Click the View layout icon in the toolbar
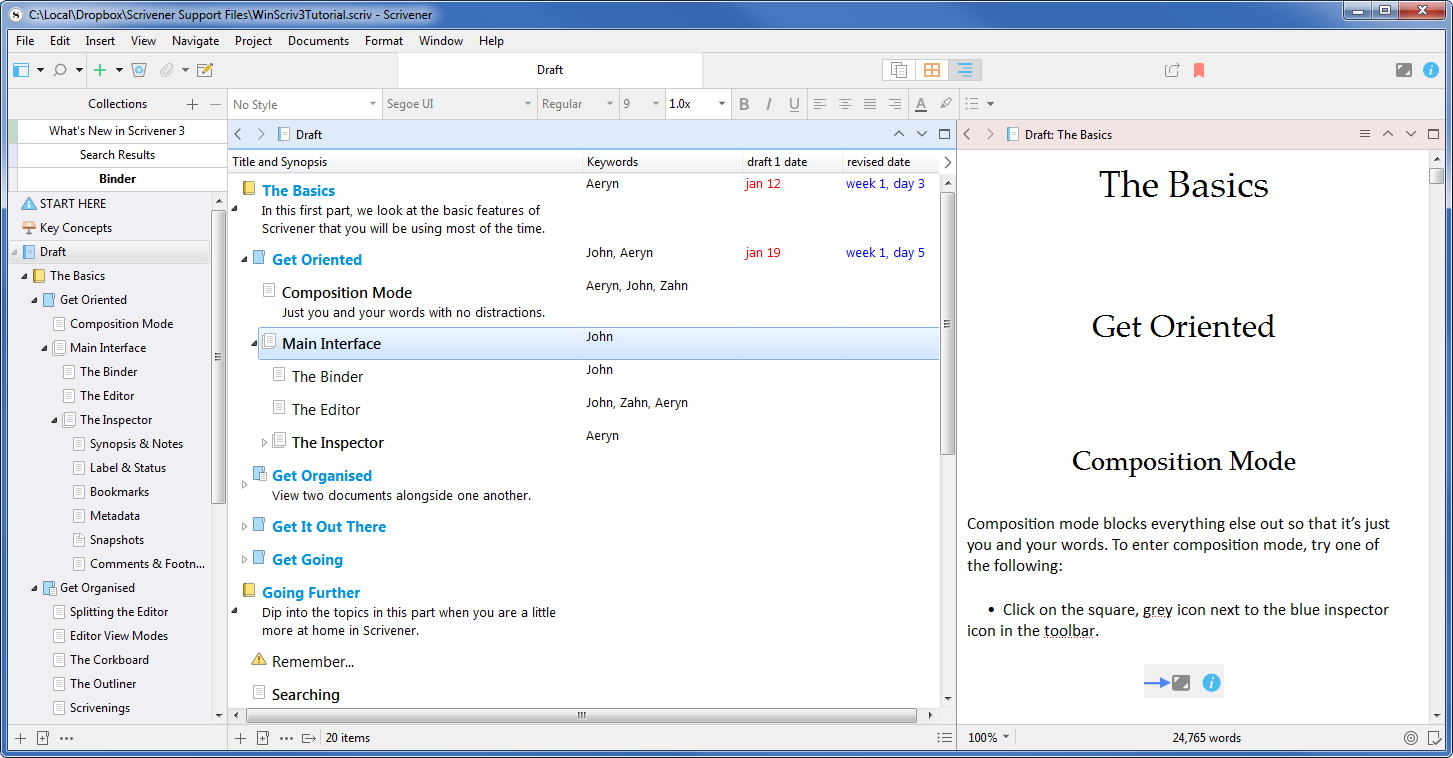The height and width of the screenshot is (758, 1453). pos(22,70)
